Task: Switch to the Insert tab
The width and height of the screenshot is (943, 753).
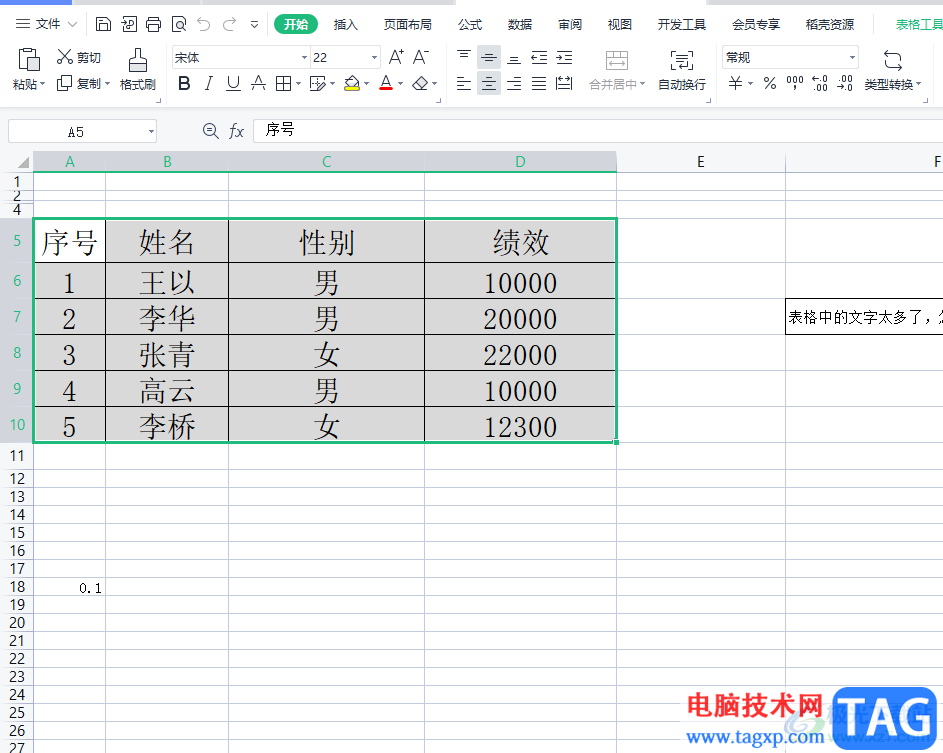Action: click(346, 25)
